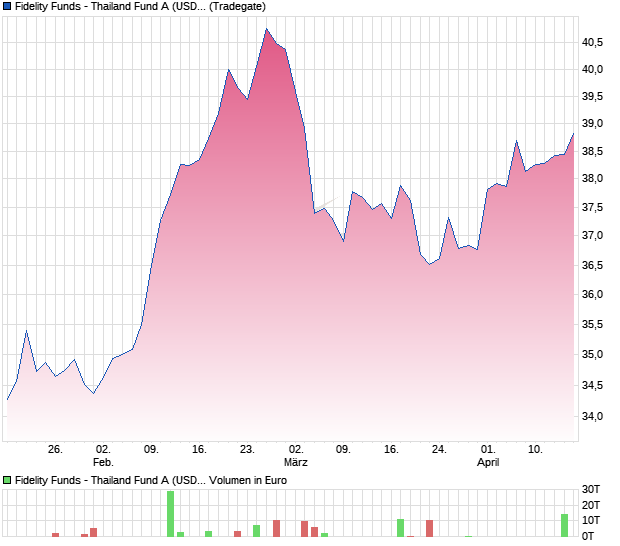Click the 38,0 price axis label
The width and height of the screenshot is (620, 546).
[592, 179]
